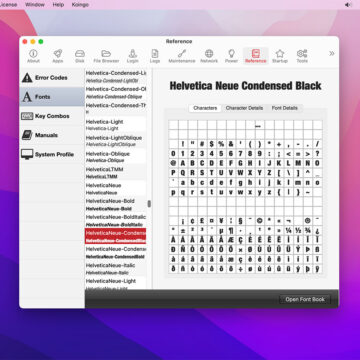Switch to the Font Details tab
This screenshot has width=360, height=360.
tap(285, 108)
